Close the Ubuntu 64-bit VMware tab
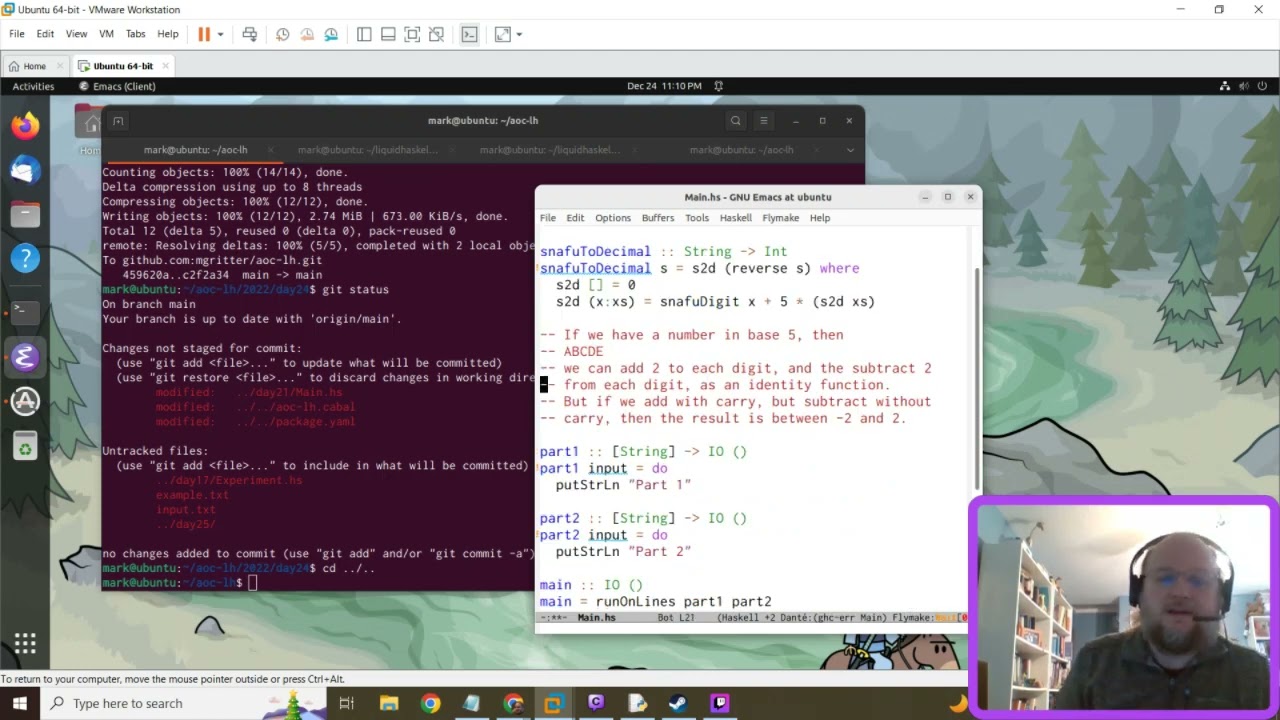The width and height of the screenshot is (1280, 720). pos(165,66)
